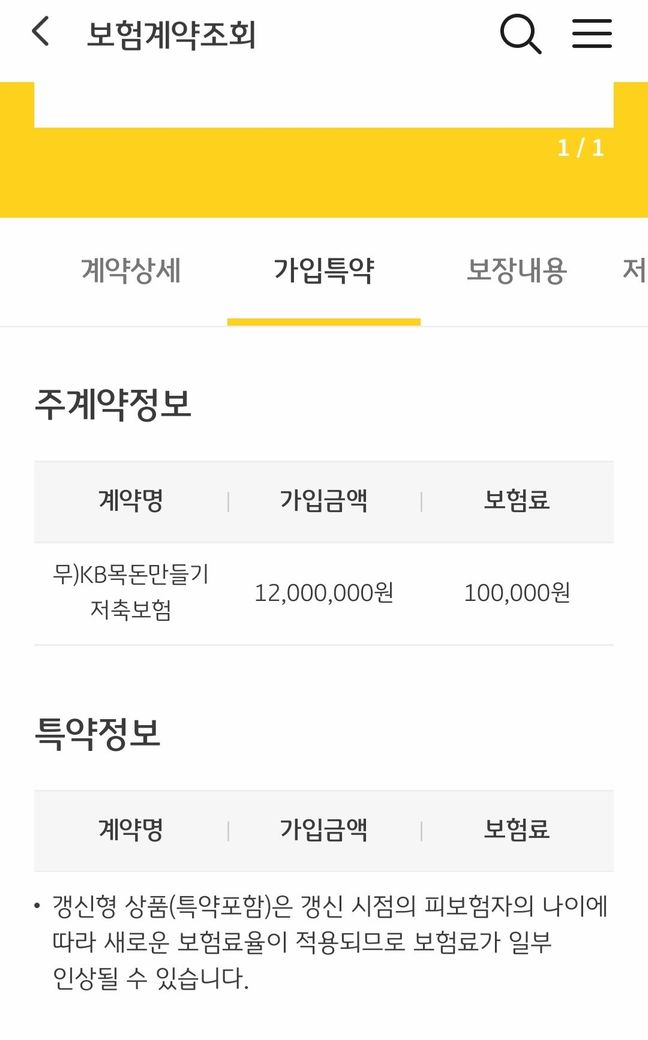Screen dimensions: 648x1040
Task: Tap the 갱신형 상품 notice text
Action: click(x=330, y=942)
